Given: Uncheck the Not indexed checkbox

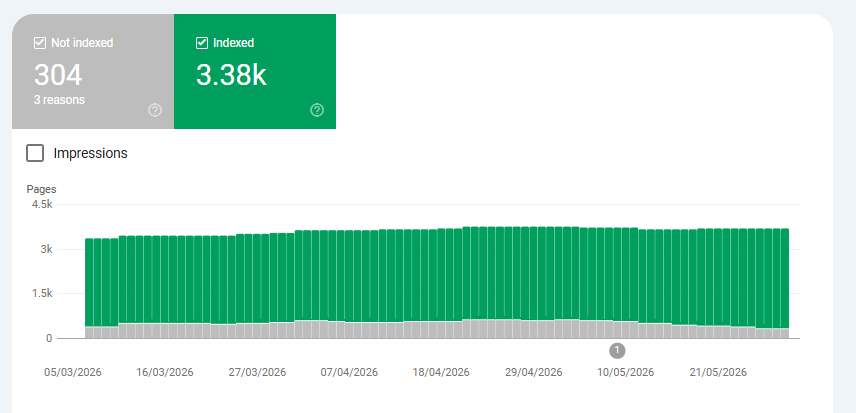Looking at the screenshot, I should click(x=40, y=43).
